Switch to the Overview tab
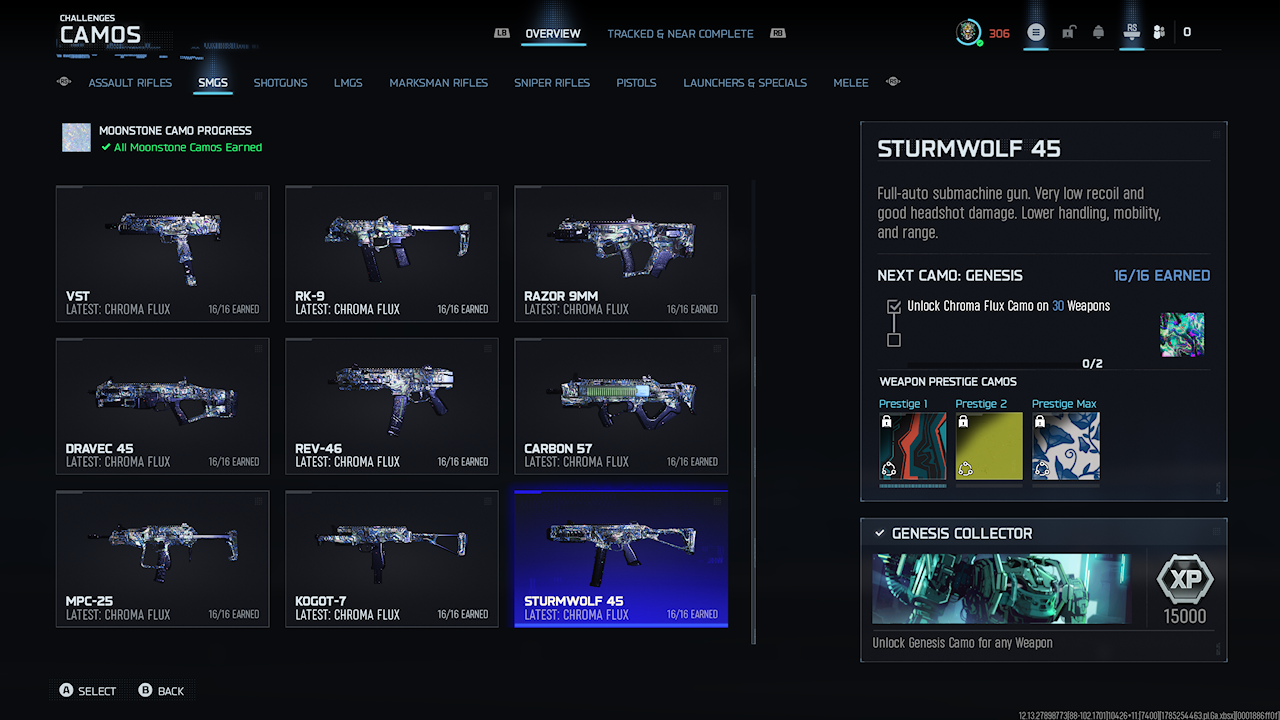The image size is (1280, 720). pyautogui.click(x=553, y=33)
